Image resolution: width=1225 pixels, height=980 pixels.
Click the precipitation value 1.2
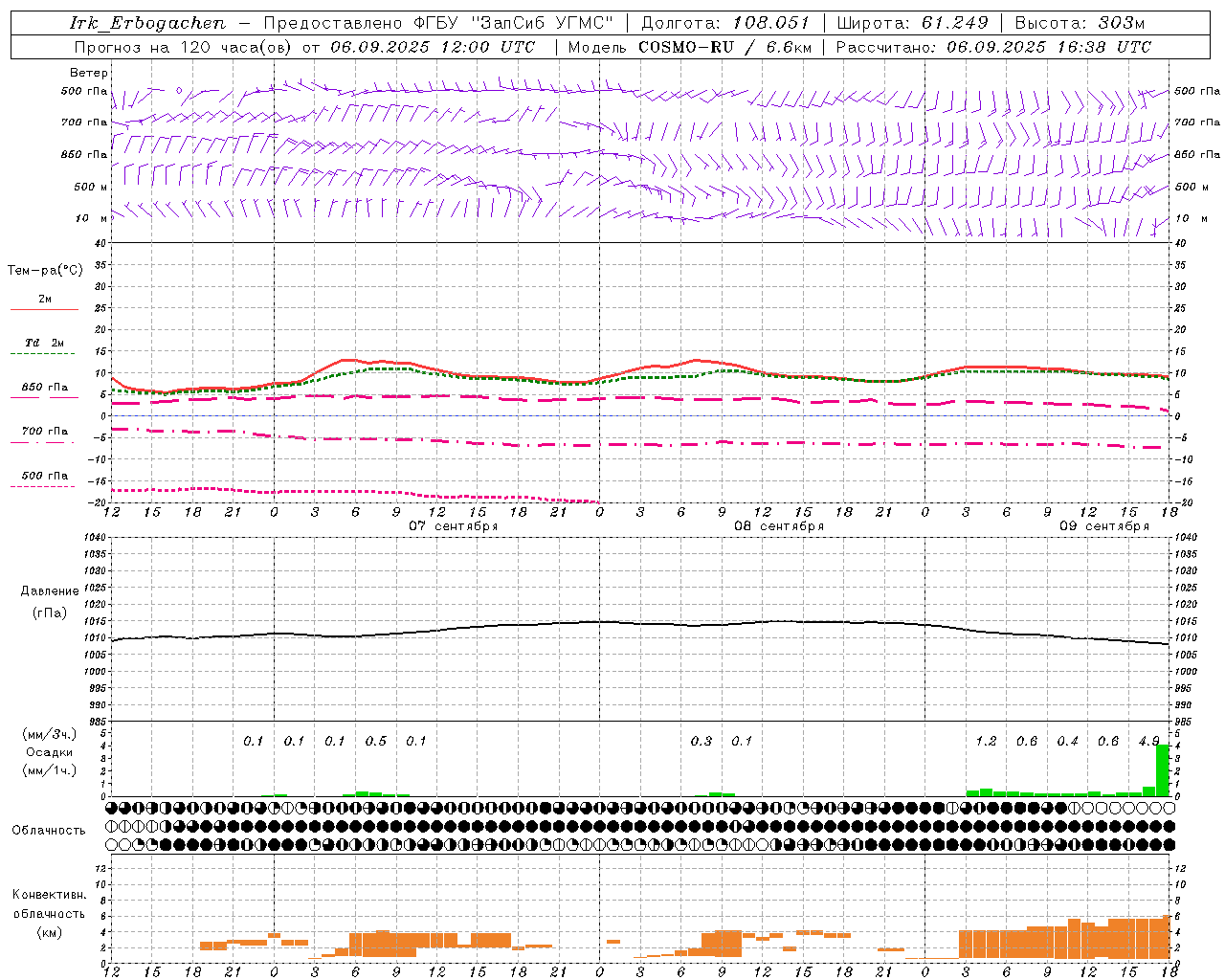986,741
